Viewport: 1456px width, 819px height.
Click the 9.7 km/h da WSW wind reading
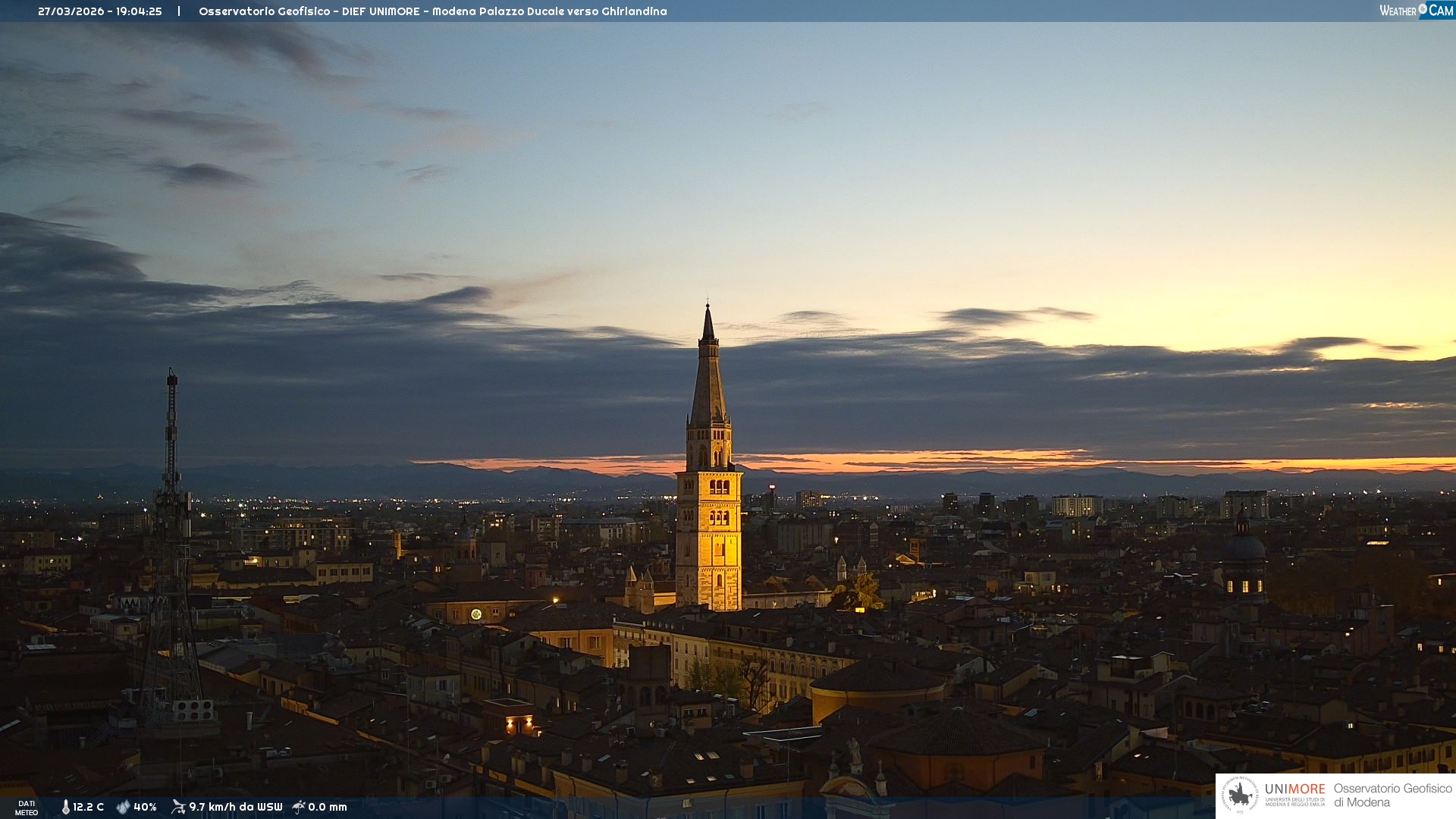pyautogui.click(x=235, y=807)
